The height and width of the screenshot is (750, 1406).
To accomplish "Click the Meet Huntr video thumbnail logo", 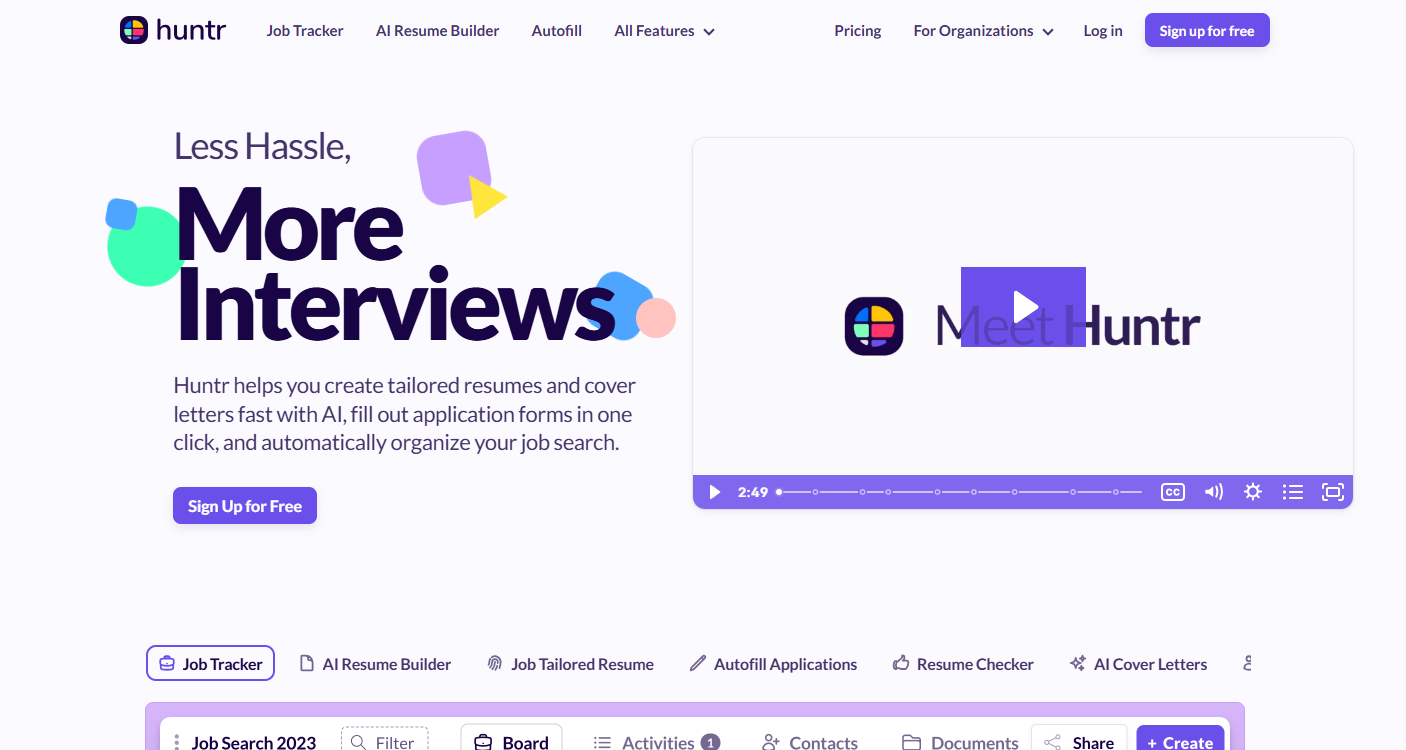I will [874, 326].
